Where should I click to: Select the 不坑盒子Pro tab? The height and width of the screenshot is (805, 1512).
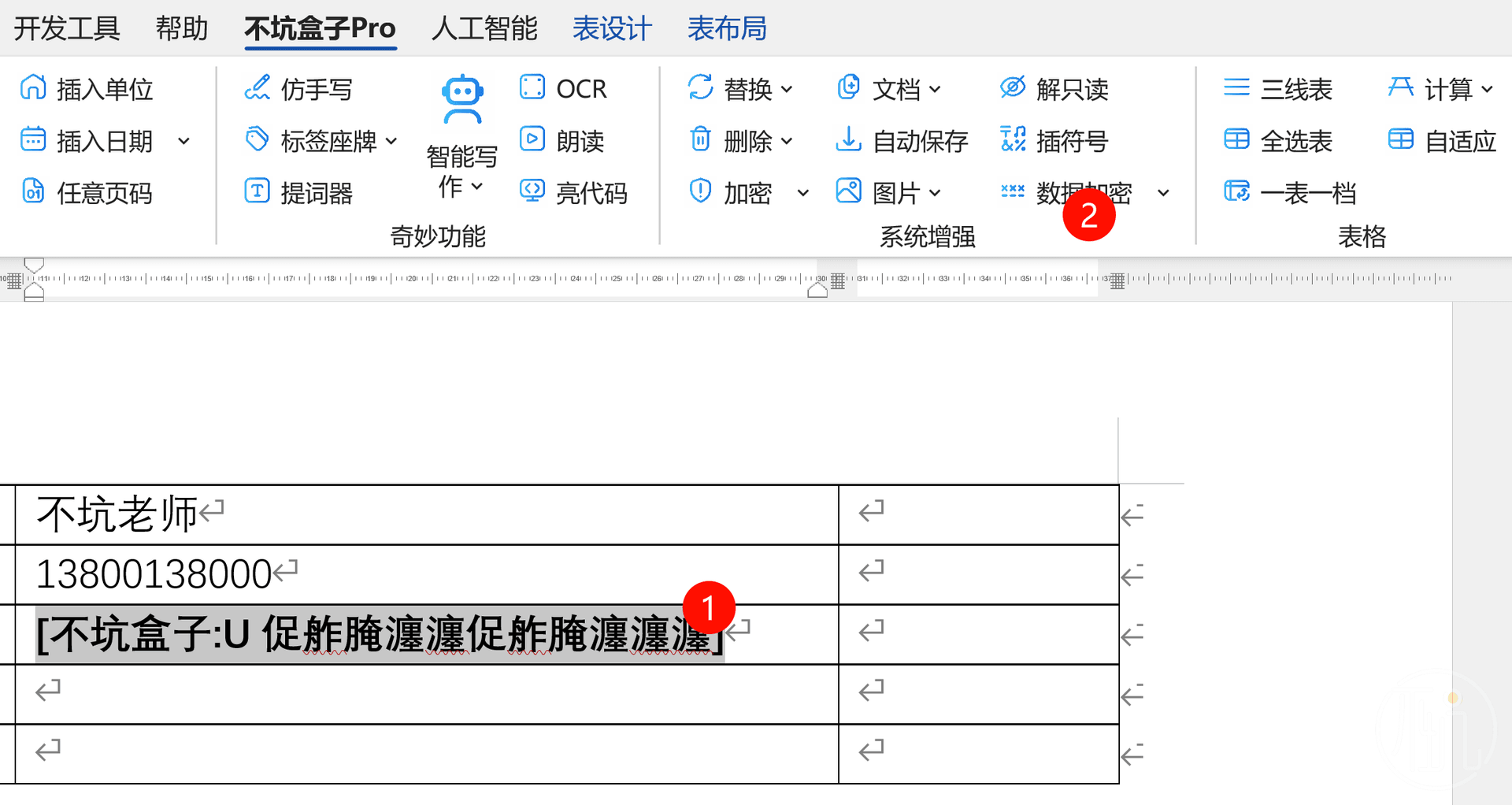pos(320,28)
